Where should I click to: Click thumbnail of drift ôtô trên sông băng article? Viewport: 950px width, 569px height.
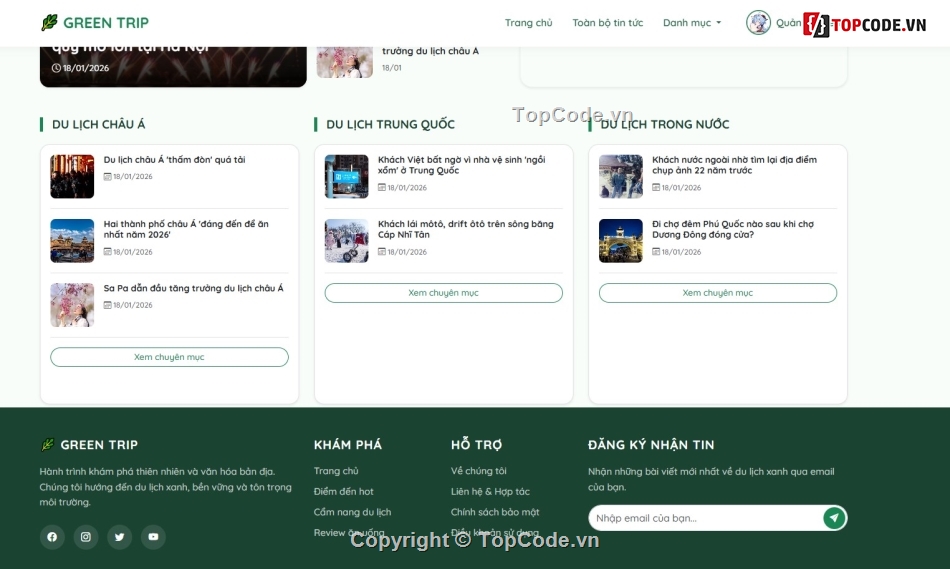(347, 241)
